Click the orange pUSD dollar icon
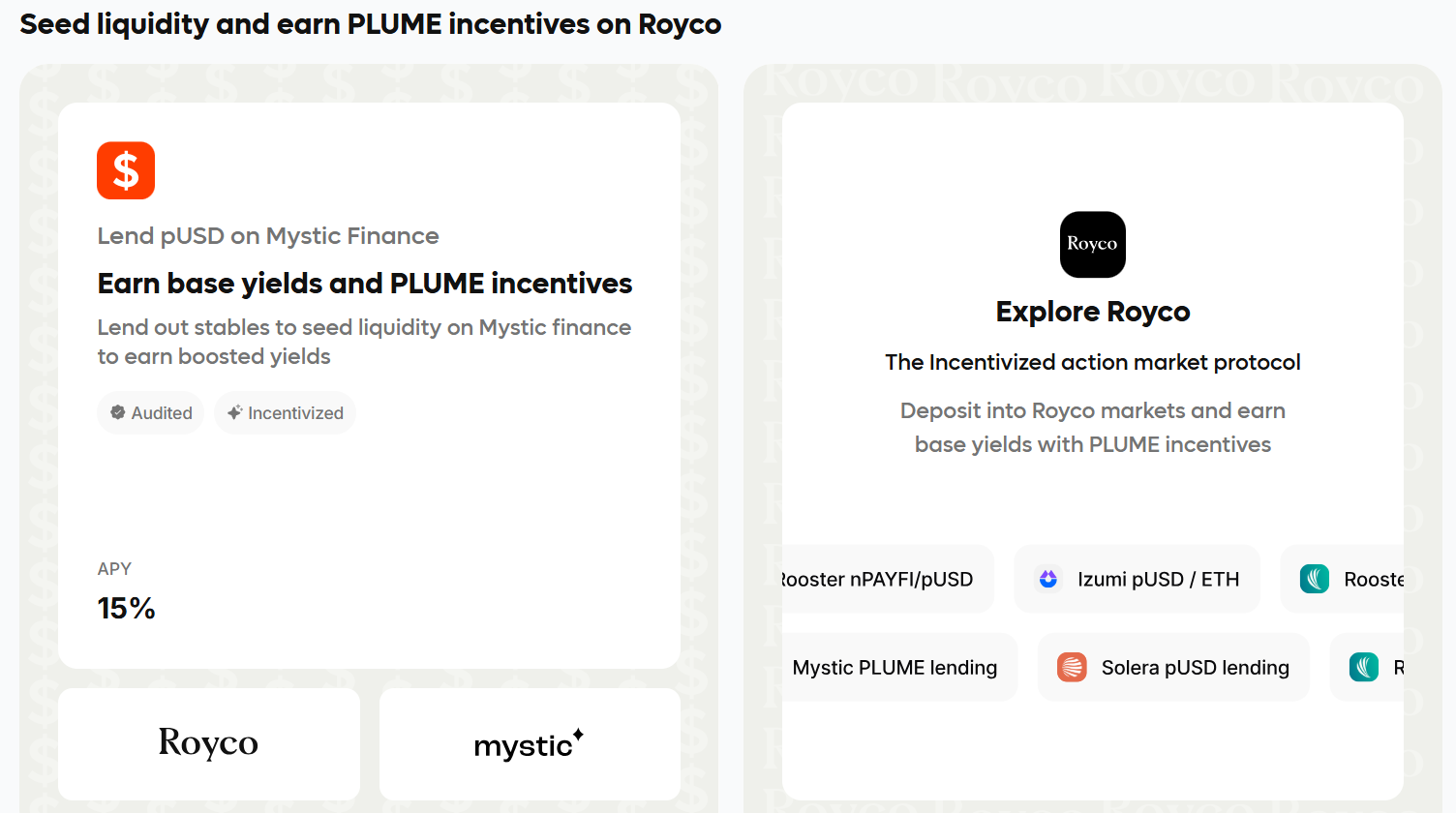This screenshot has height=813, width=1456. [126, 170]
